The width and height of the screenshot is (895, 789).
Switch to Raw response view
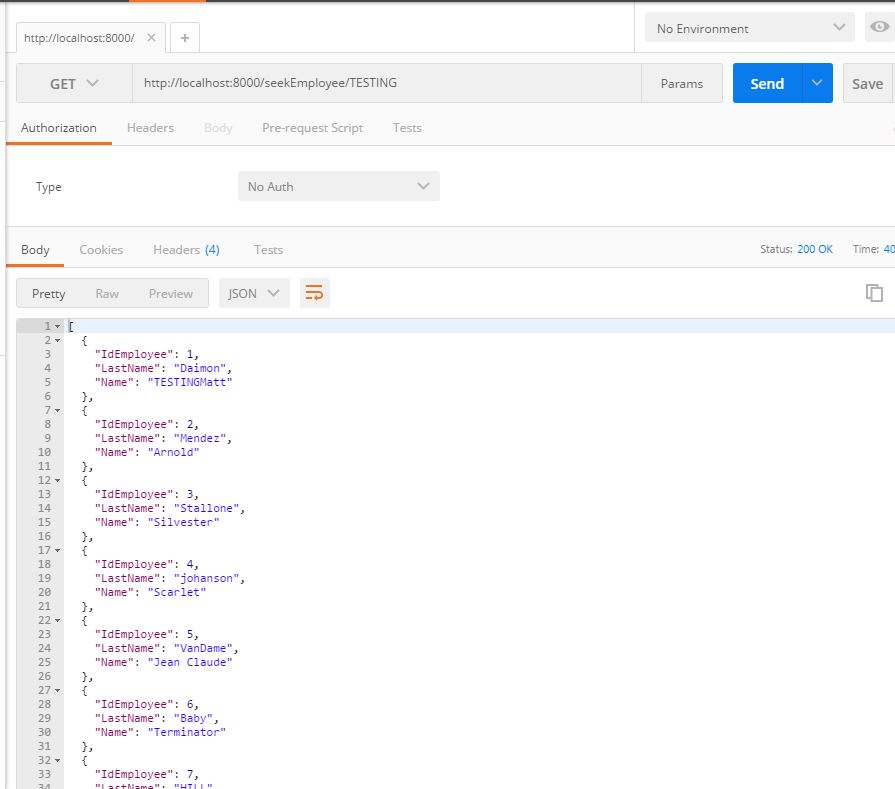click(x=107, y=293)
